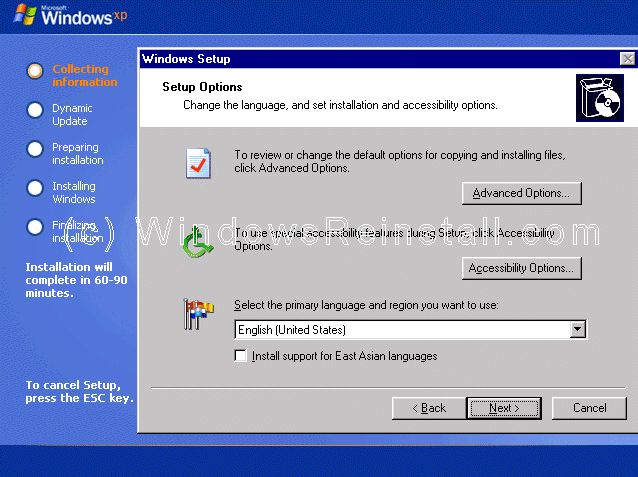Open Advanced Options
The width and height of the screenshot is (638, 477).
[x=521, y=193]
